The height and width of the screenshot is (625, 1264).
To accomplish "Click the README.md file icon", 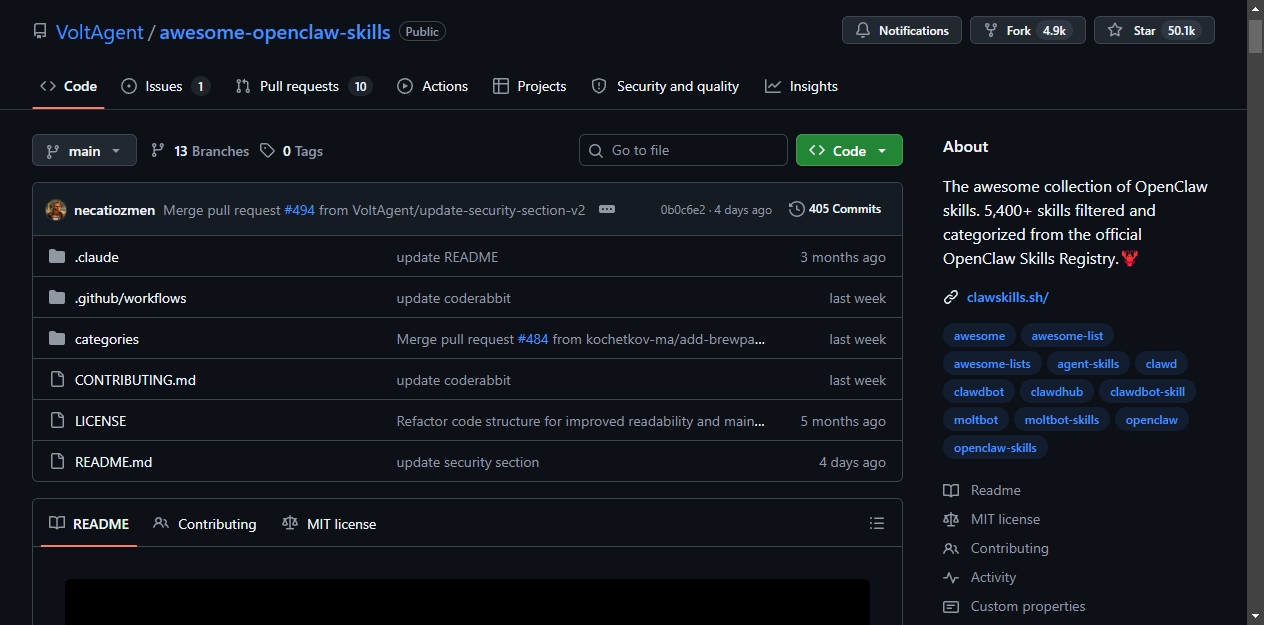I will click(57, 462).
